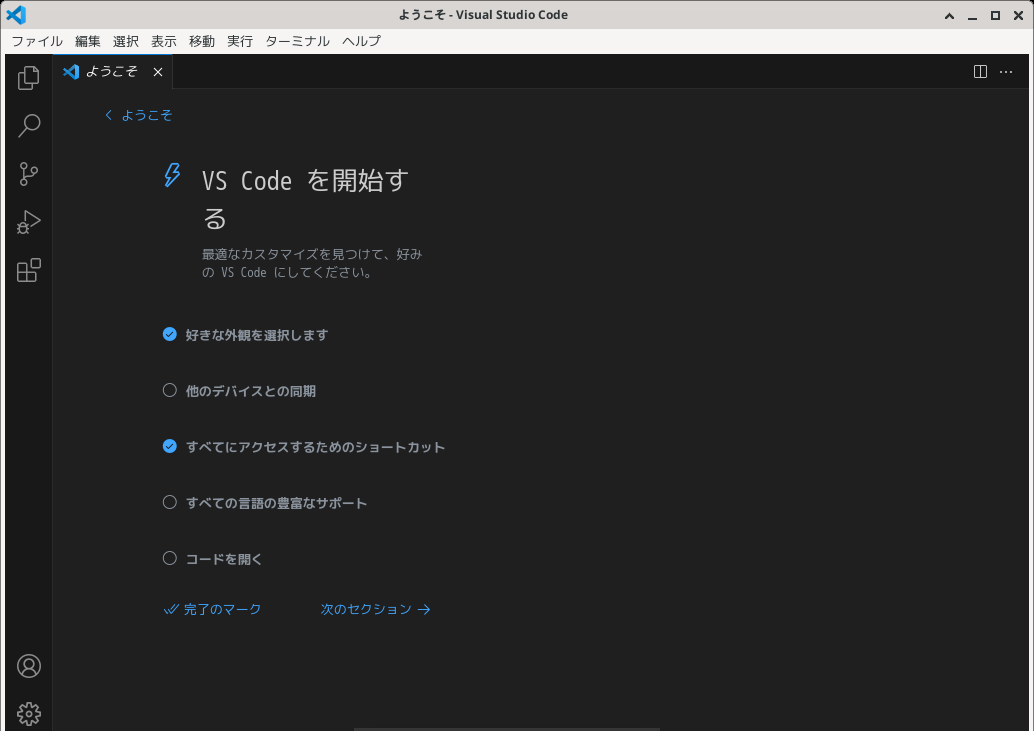The width and height of the screenshot is (1034, 731).
Task: Open the 移動 menu
Action: pyautogui.click(x=202, y=41)
